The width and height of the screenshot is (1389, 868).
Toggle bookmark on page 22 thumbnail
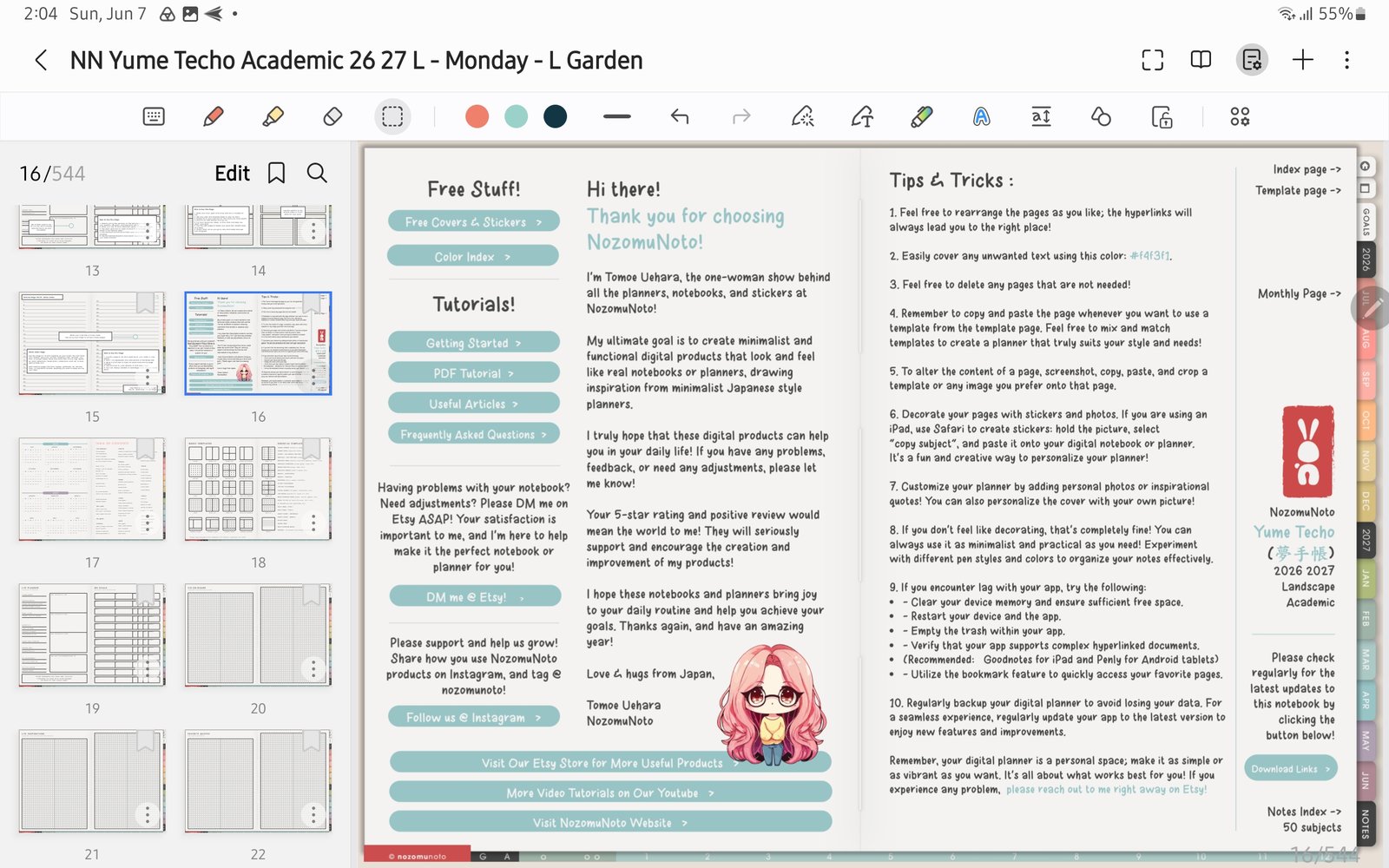(x=312, y=740)
